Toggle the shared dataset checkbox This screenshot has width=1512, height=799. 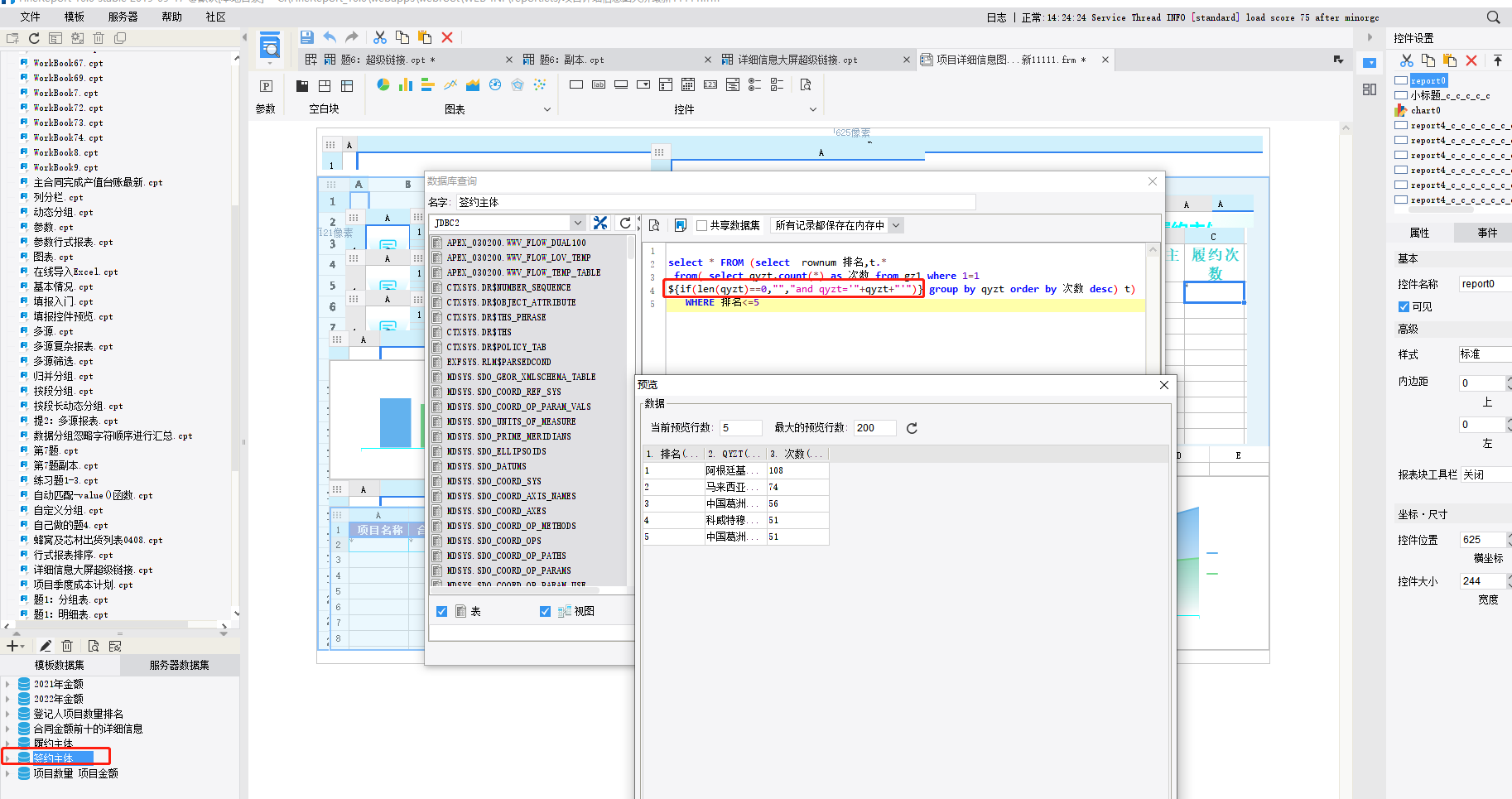pyautogui.click(x=701, y=225)
